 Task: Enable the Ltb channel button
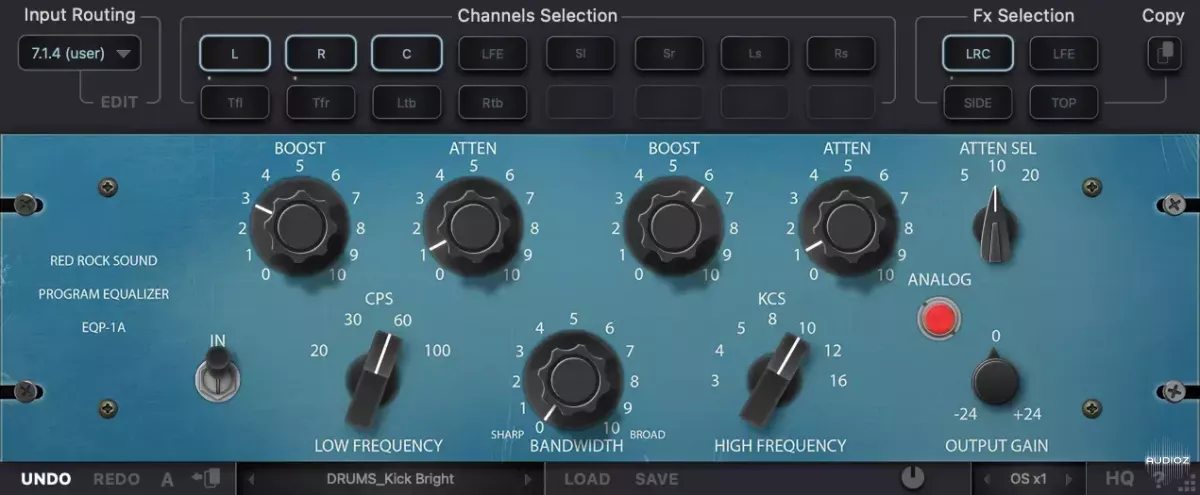(x=407, y=101)
